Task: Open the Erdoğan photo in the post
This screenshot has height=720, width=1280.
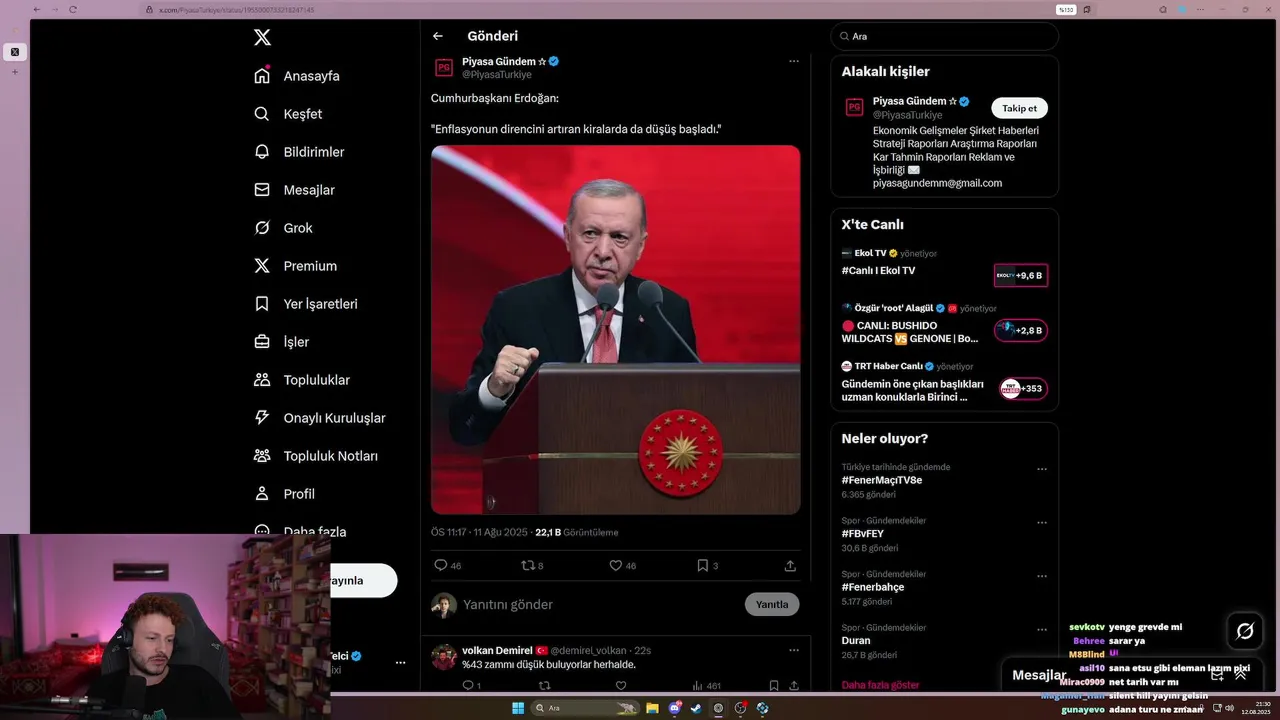Action: 615,330
